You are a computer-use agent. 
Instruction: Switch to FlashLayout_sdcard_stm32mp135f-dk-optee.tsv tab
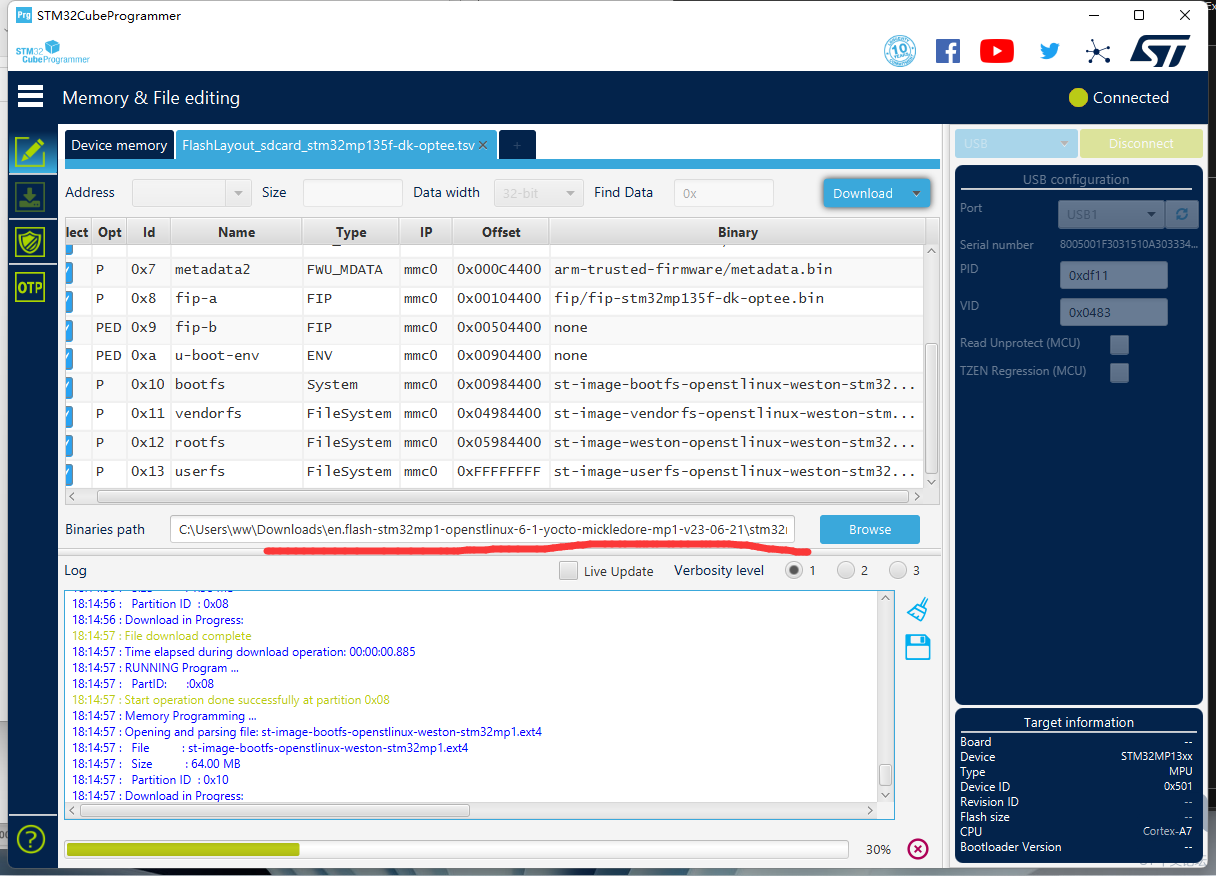(x=328, y=145)
